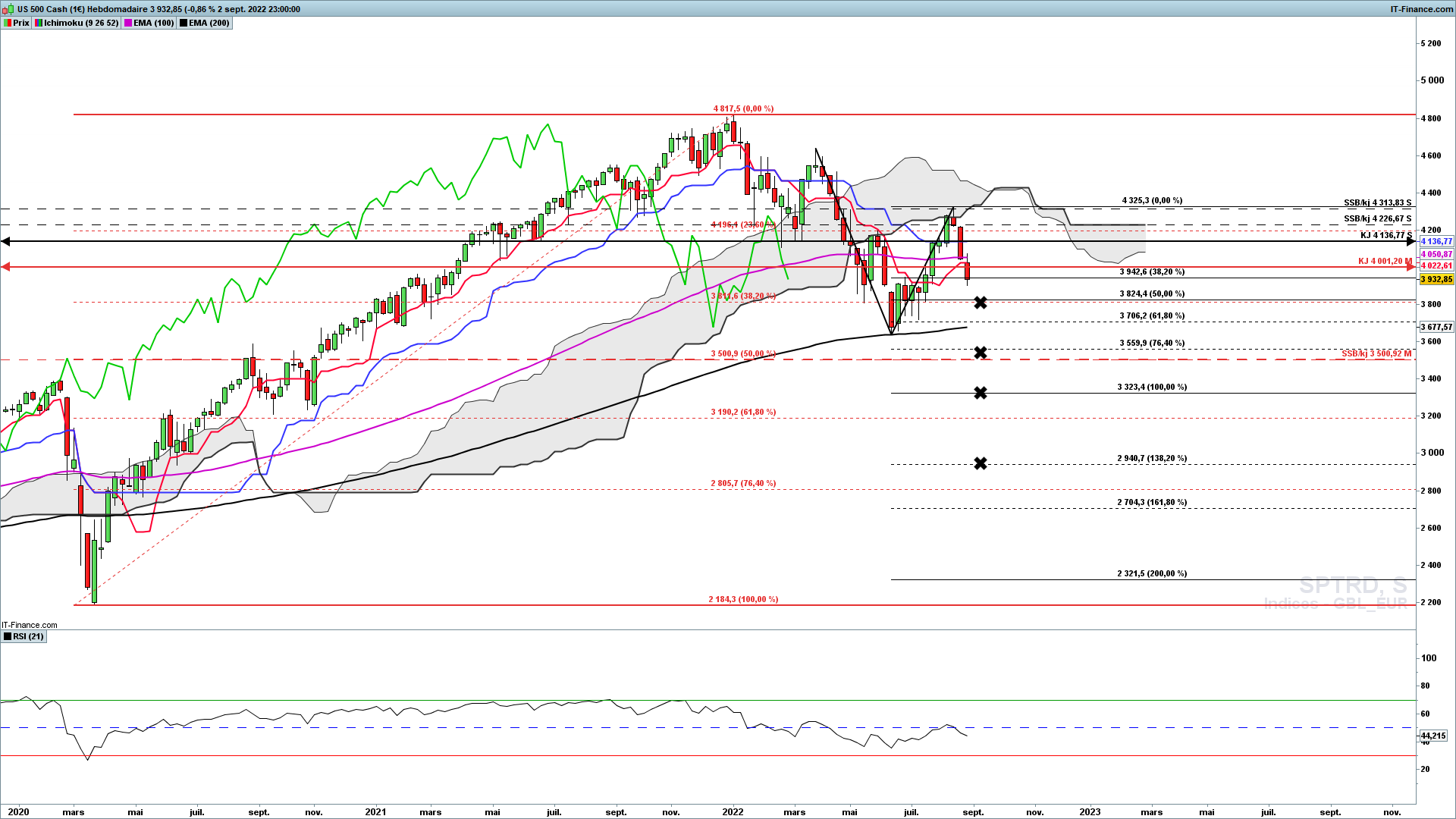The image size is (1456, 819).
Task: Select the red 4 817,5 (0,00 %) Fibonacci label
Action: (x=743, y=108)
